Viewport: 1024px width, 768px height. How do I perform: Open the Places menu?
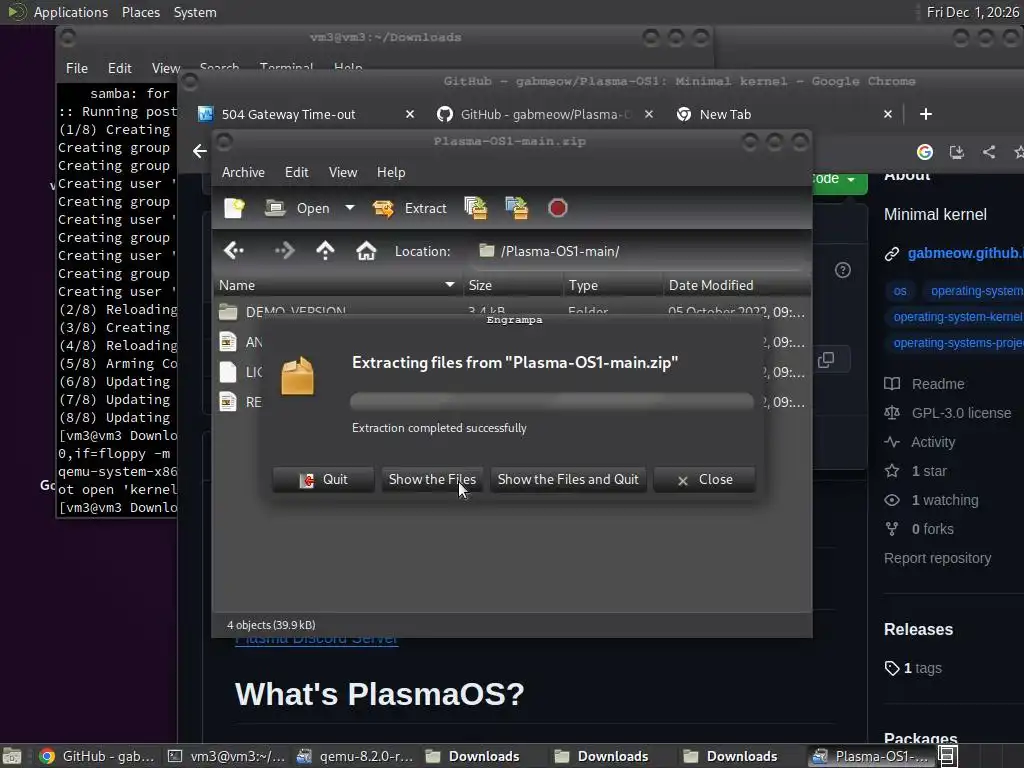(140, 12)
